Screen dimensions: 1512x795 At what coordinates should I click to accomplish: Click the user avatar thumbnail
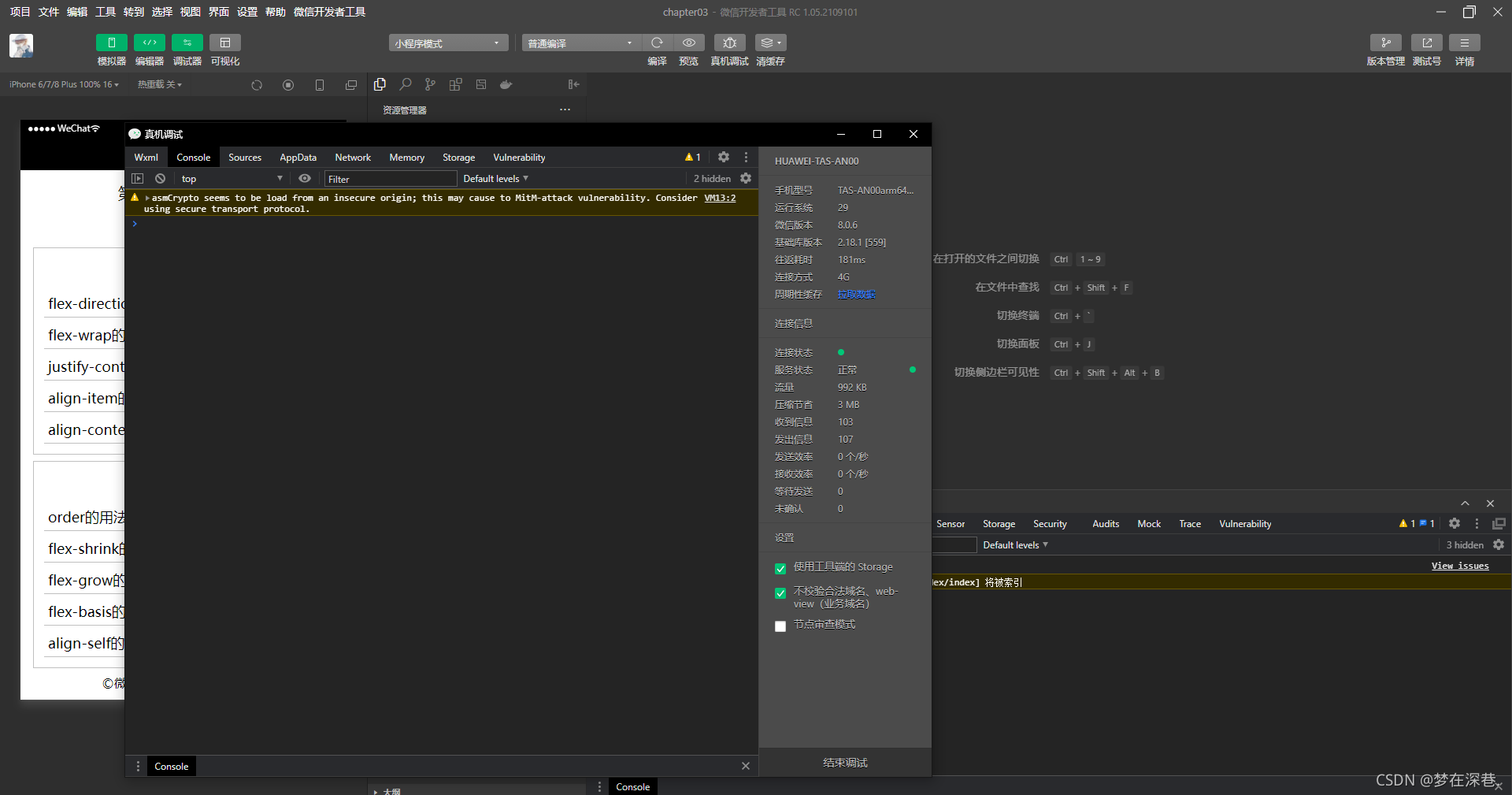point(21,46)
